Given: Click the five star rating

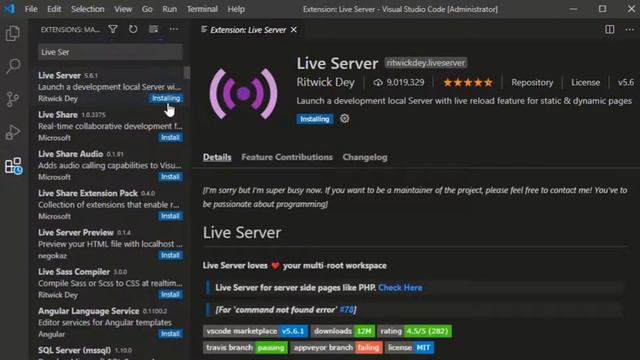Looking at the screenshot, I should tap(468, 82).
